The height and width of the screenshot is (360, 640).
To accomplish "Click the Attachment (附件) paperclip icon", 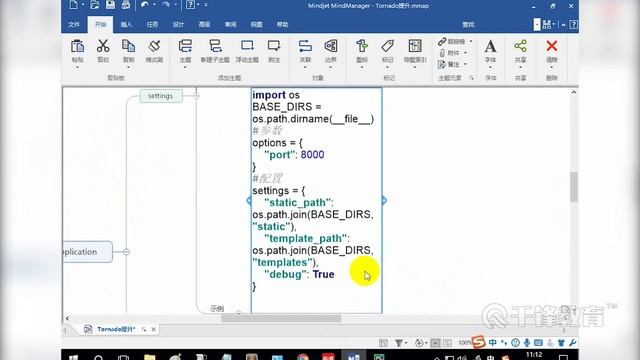I will 442,53.
